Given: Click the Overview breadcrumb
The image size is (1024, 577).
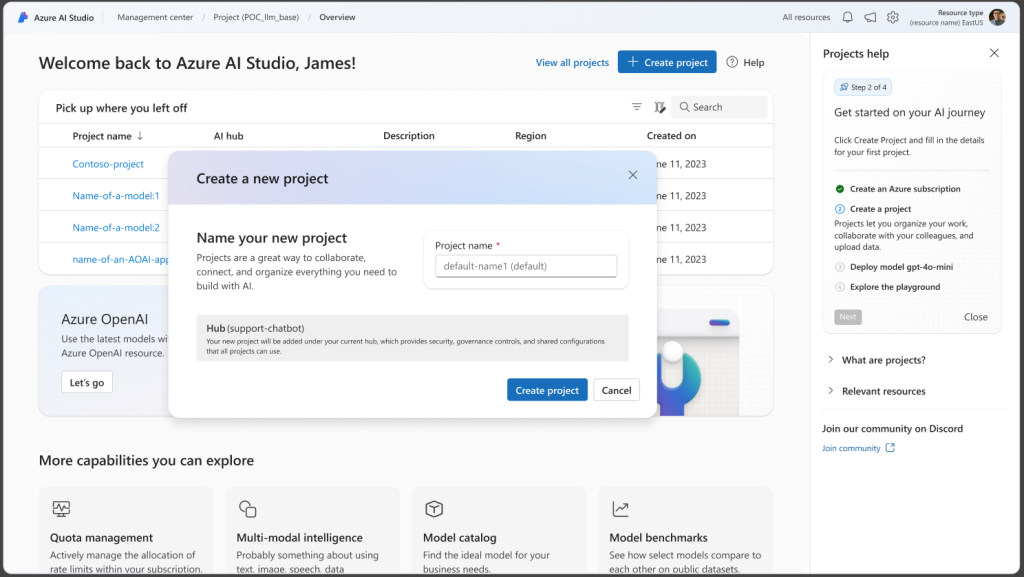Looking at the screenshot, I should 337,18.
